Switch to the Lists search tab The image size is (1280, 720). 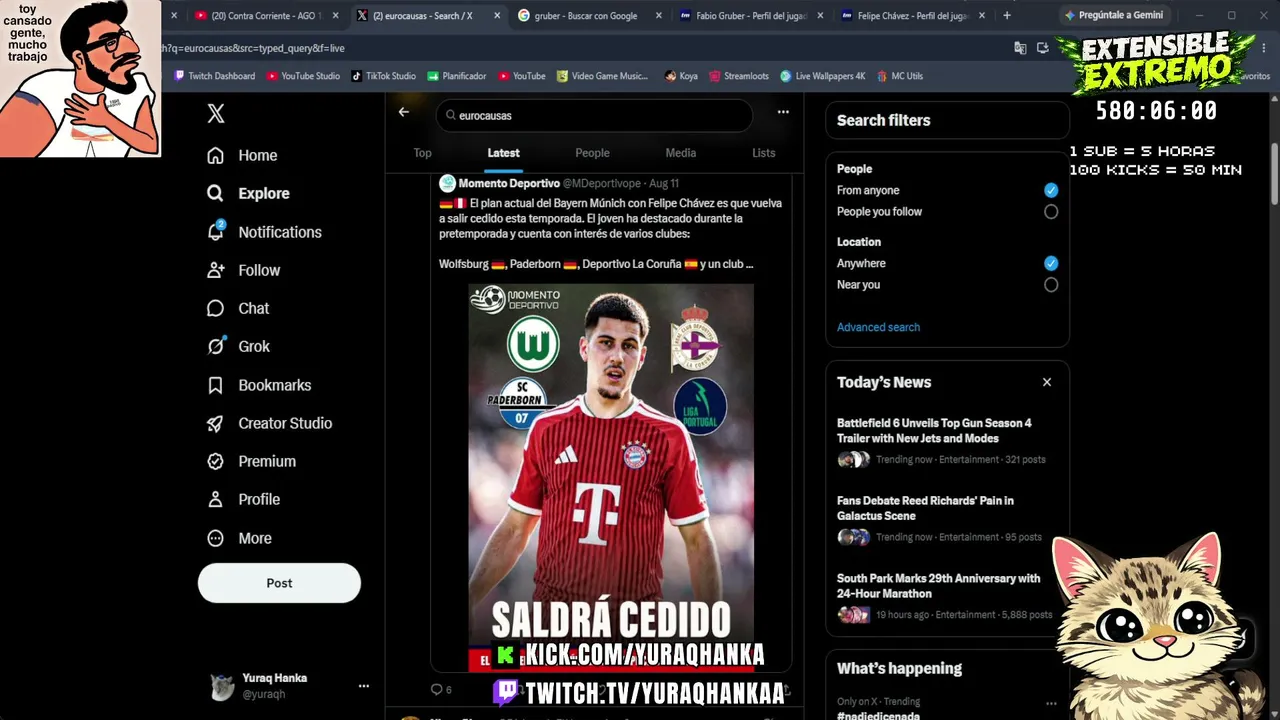click(x=764, y=153)
